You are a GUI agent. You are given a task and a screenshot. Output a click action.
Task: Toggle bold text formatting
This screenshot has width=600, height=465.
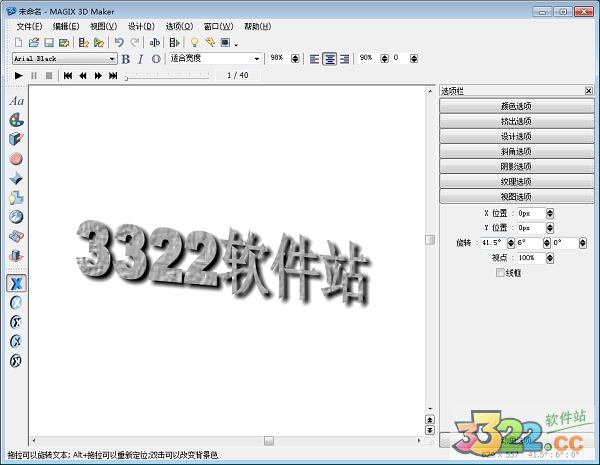coord(126,59)
